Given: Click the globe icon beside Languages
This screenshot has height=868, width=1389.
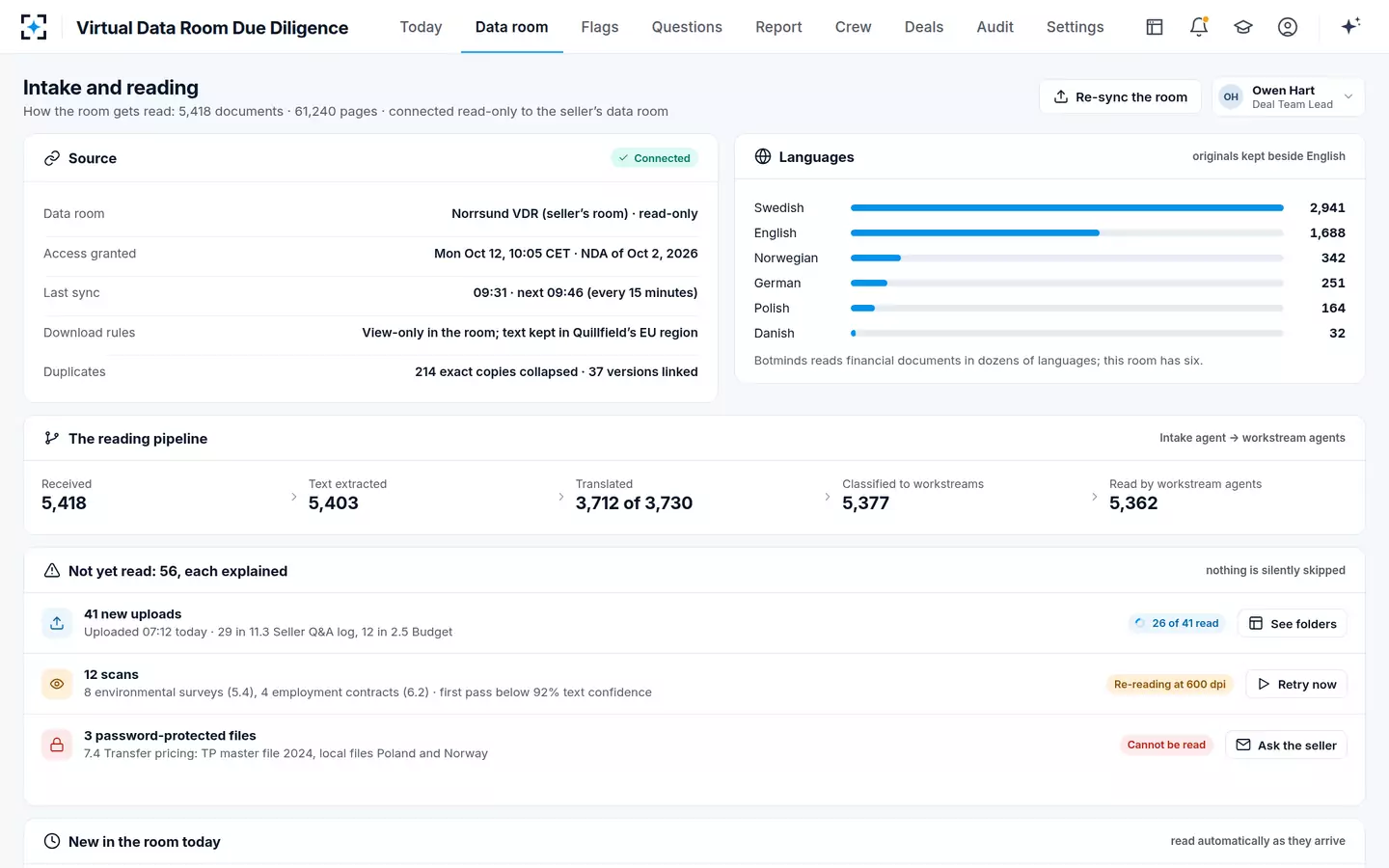Looking at the screenshot, I should tap(763, 156).
